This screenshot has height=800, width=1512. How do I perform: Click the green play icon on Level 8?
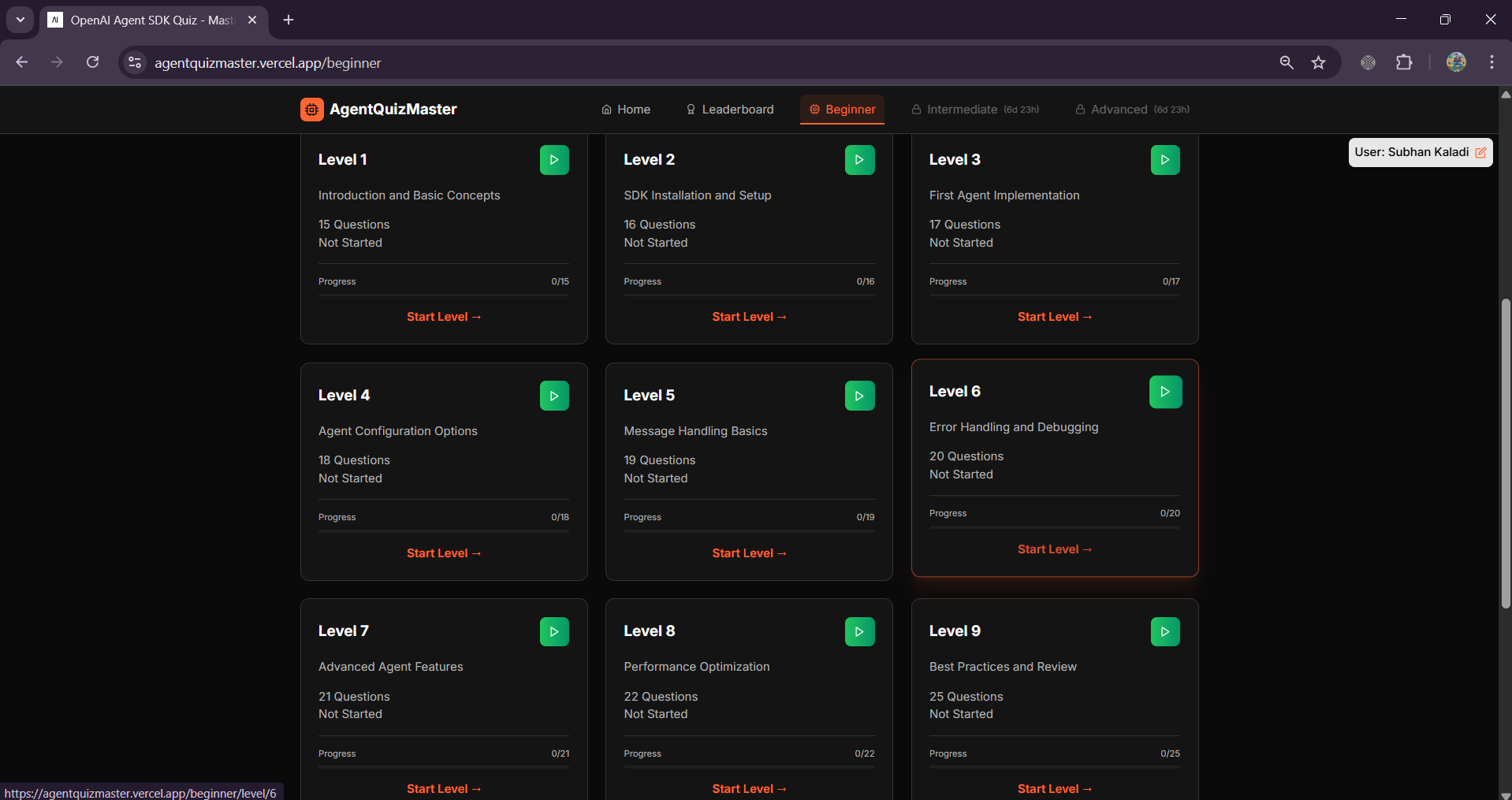[859, 631]
